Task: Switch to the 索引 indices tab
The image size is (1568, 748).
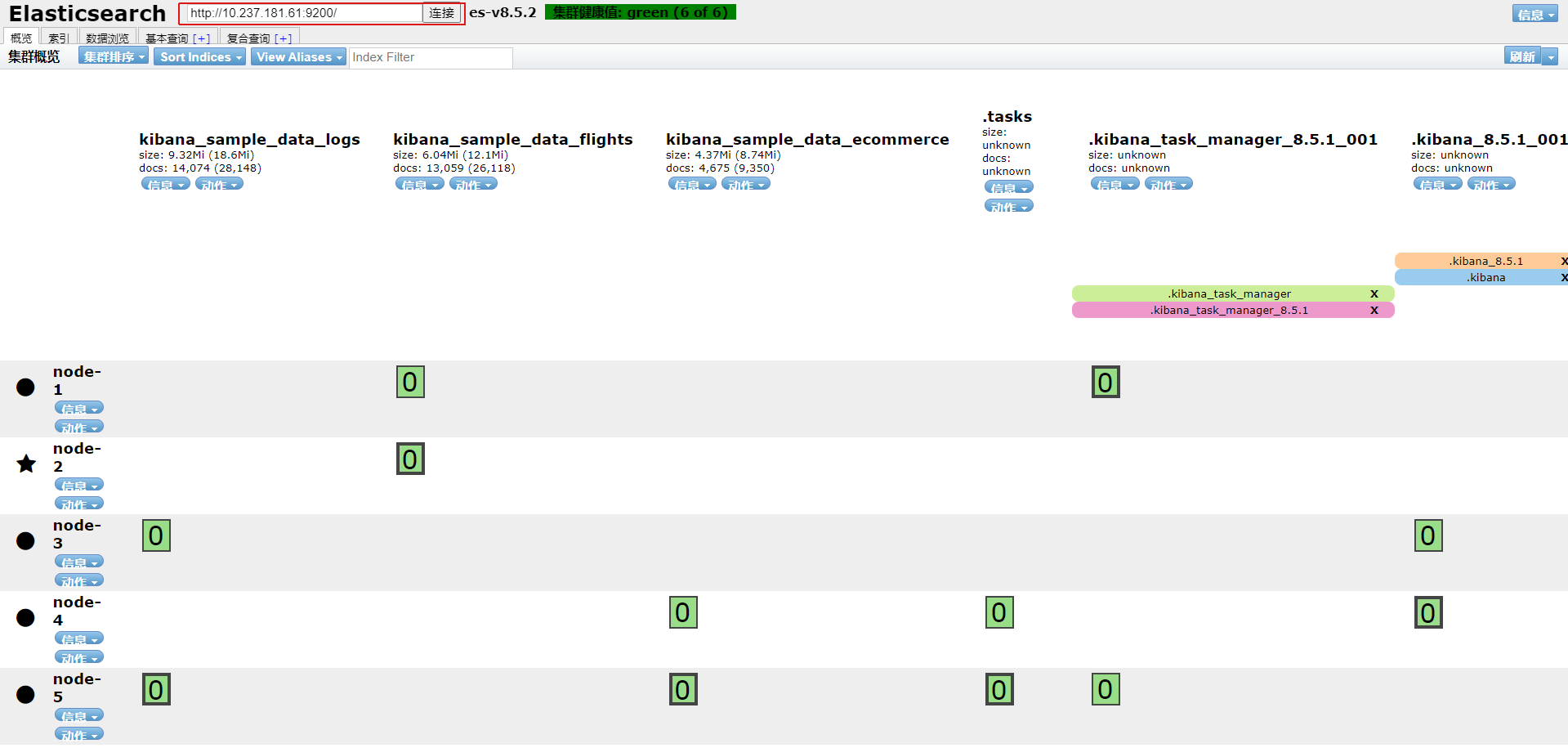Action: [59, 38]
